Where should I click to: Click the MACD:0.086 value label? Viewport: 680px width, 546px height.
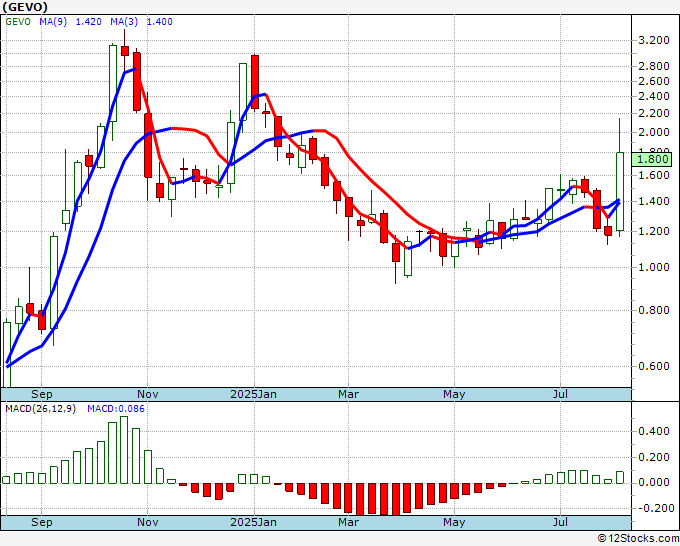pos(116,409)
